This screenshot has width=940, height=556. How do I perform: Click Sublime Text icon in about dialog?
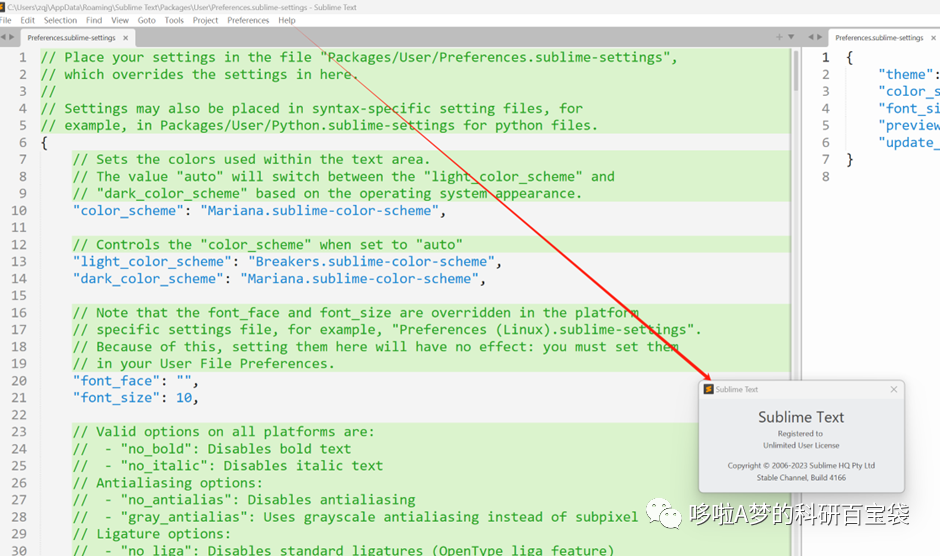(709, 389)
